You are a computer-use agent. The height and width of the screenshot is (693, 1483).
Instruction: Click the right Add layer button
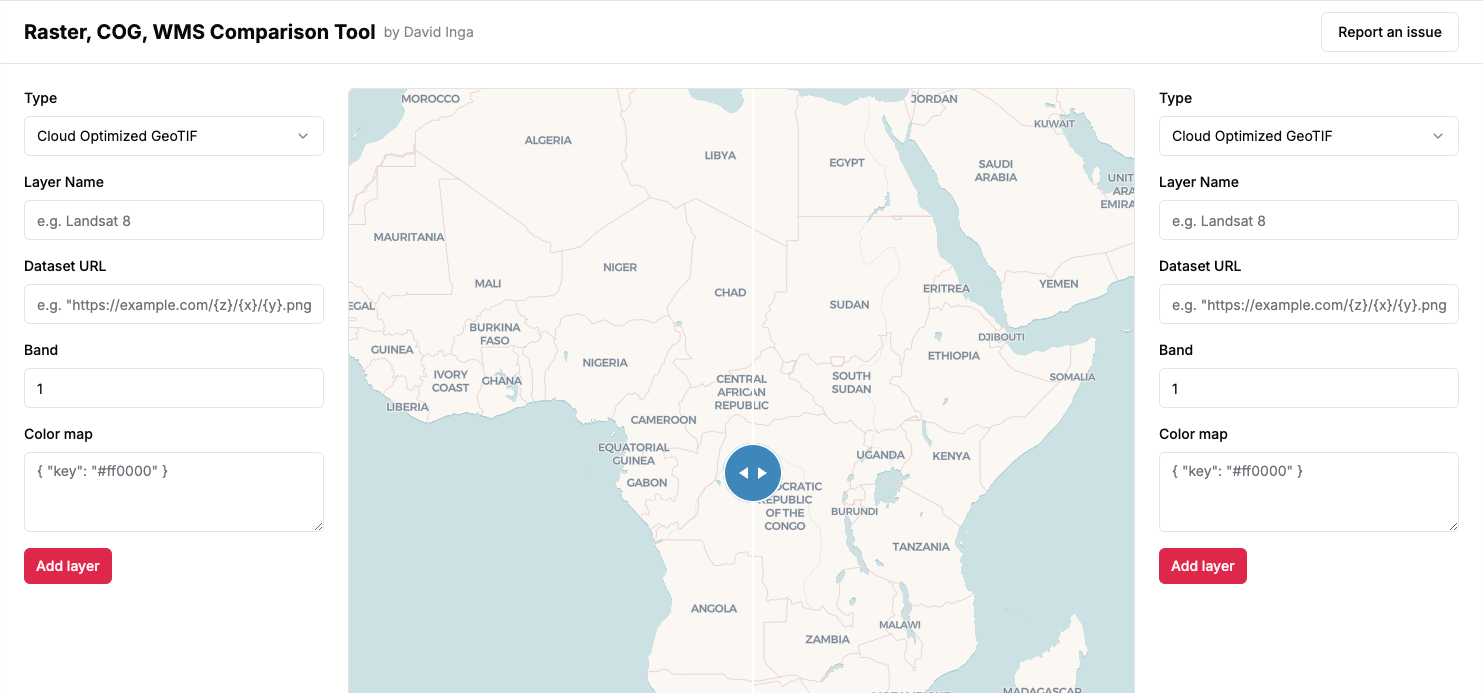pos(1203,566)
